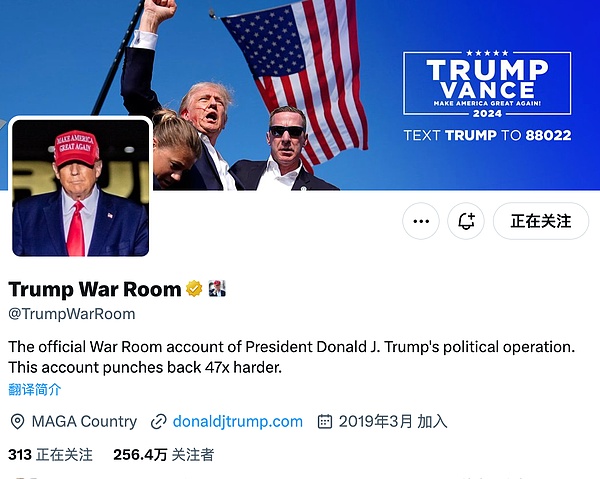Click the affiliate badge beside the name
Viewport: 600px width, 479px height.
point(217,288)
